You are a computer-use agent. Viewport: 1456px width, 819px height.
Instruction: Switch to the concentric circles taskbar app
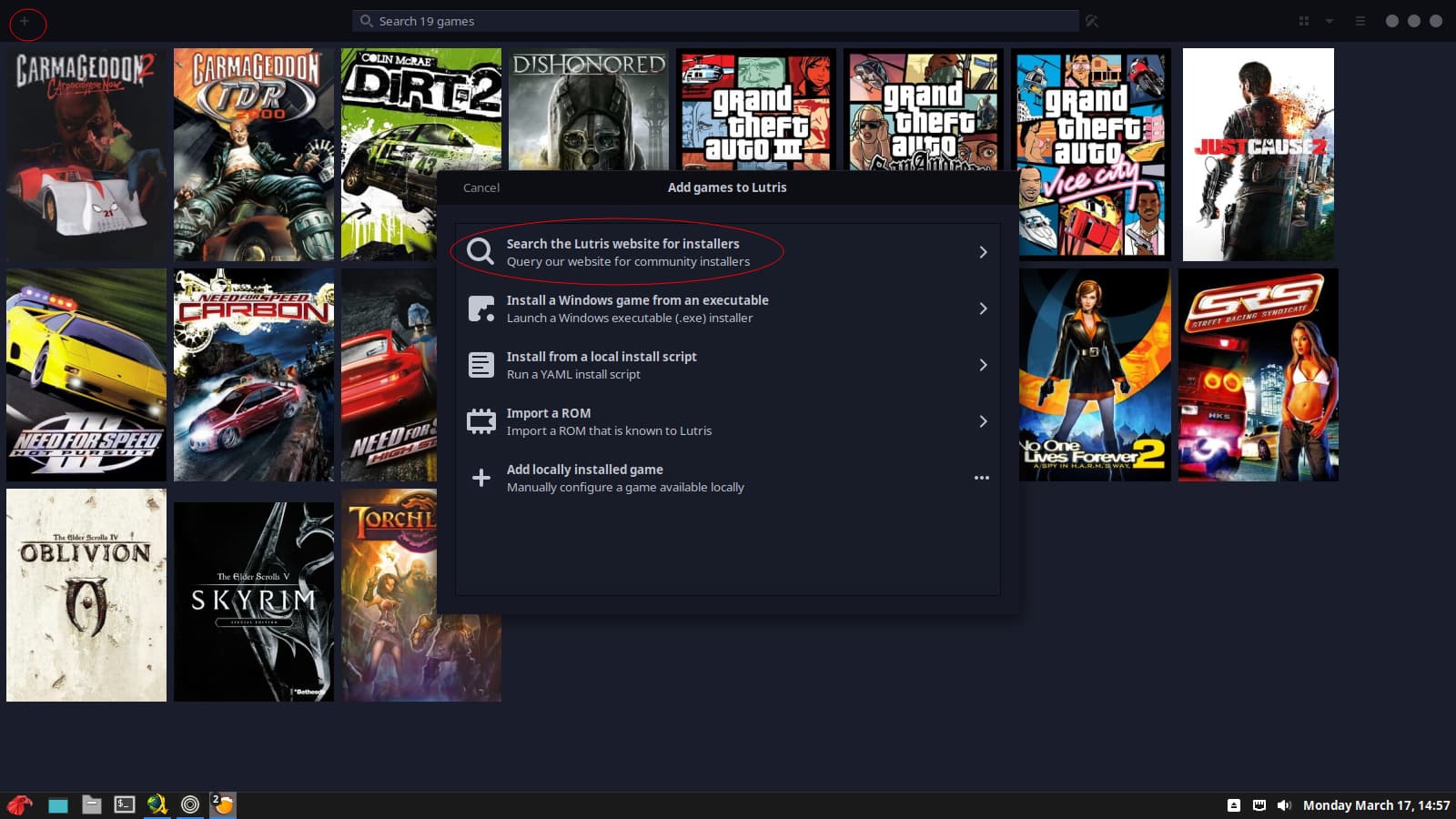click(190, 804)
